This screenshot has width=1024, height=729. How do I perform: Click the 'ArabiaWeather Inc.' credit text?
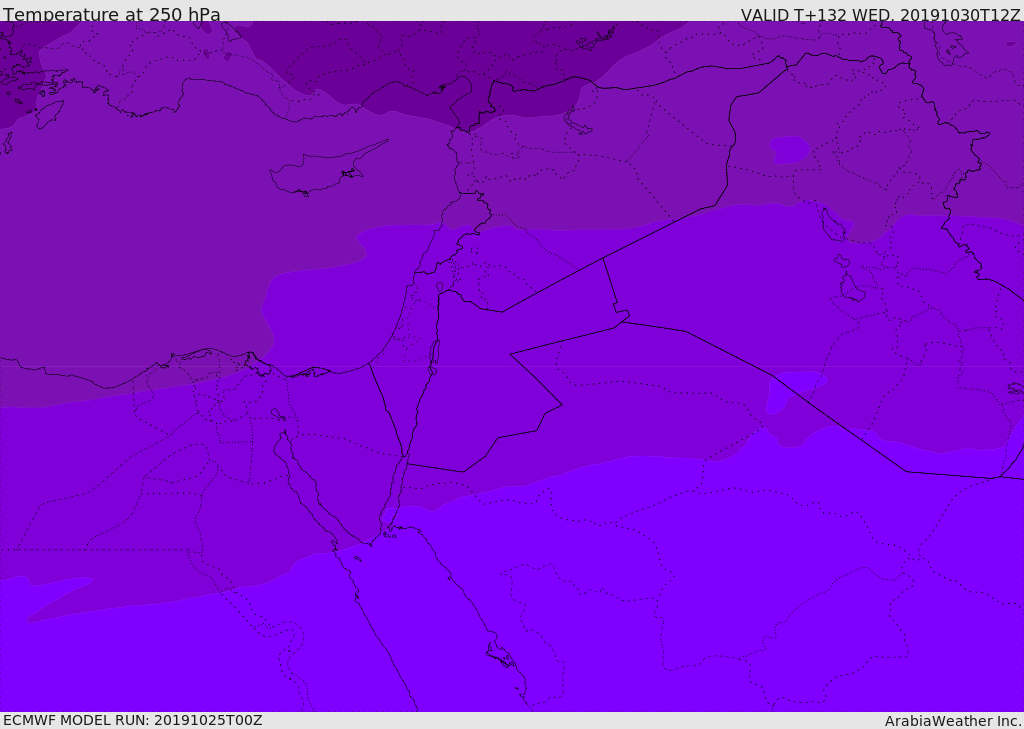tap(953, 721)
